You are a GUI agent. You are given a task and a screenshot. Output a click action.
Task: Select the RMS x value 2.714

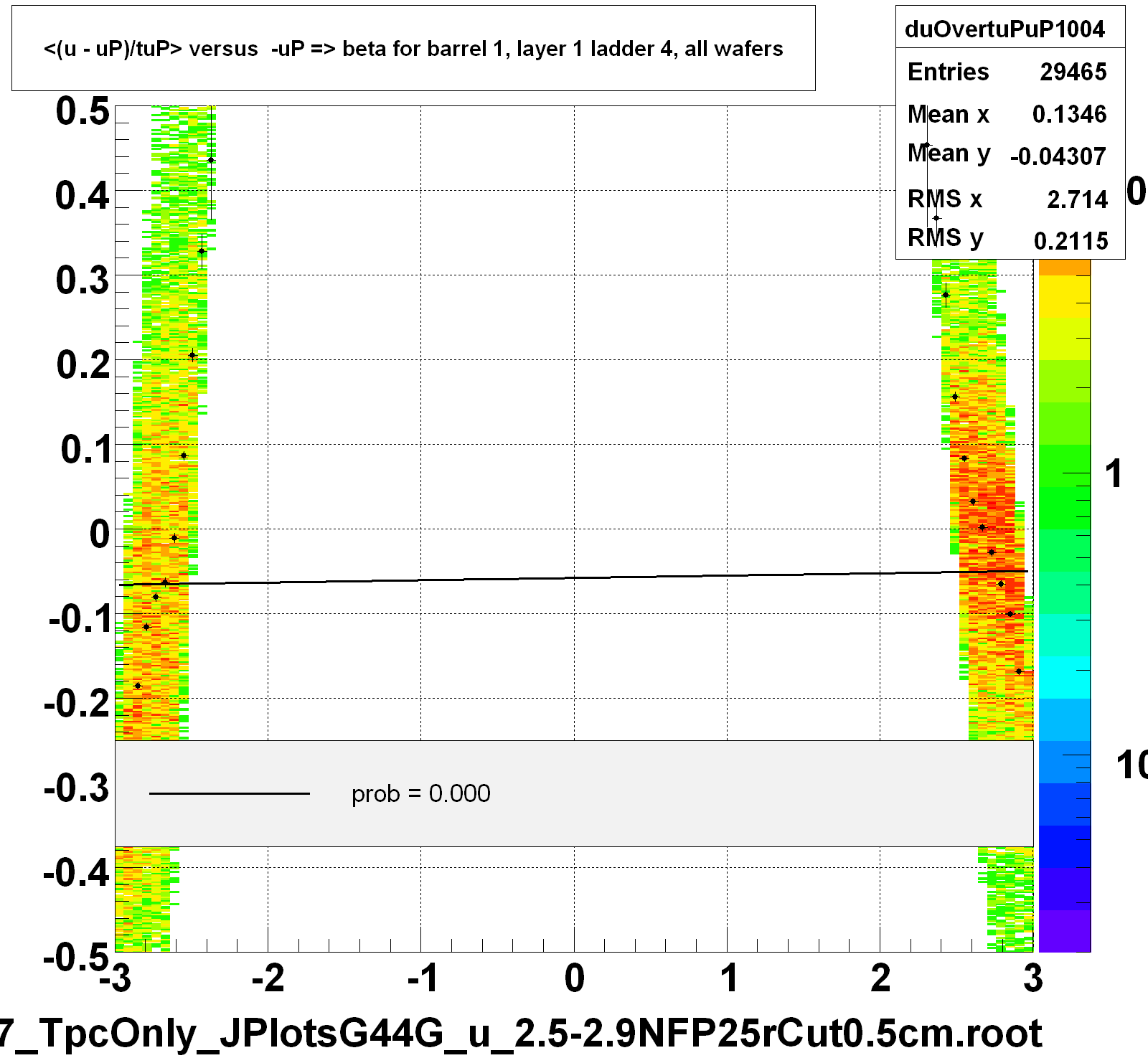coord(1077,199)
